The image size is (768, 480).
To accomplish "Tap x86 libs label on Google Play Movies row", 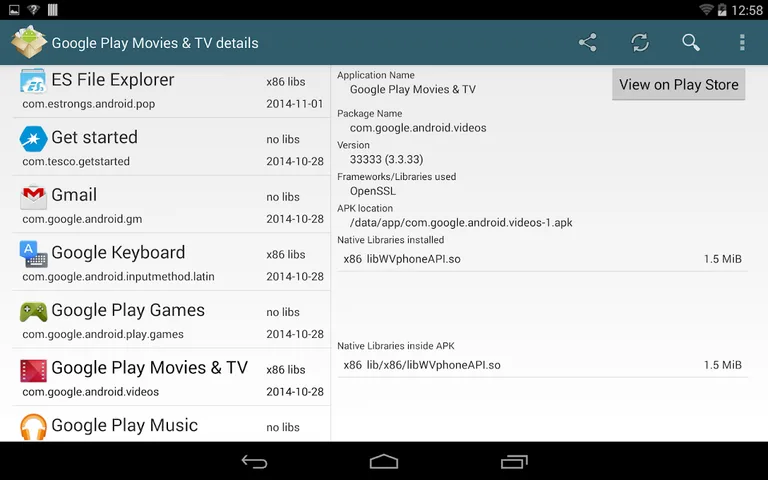I will click(286, 370).
